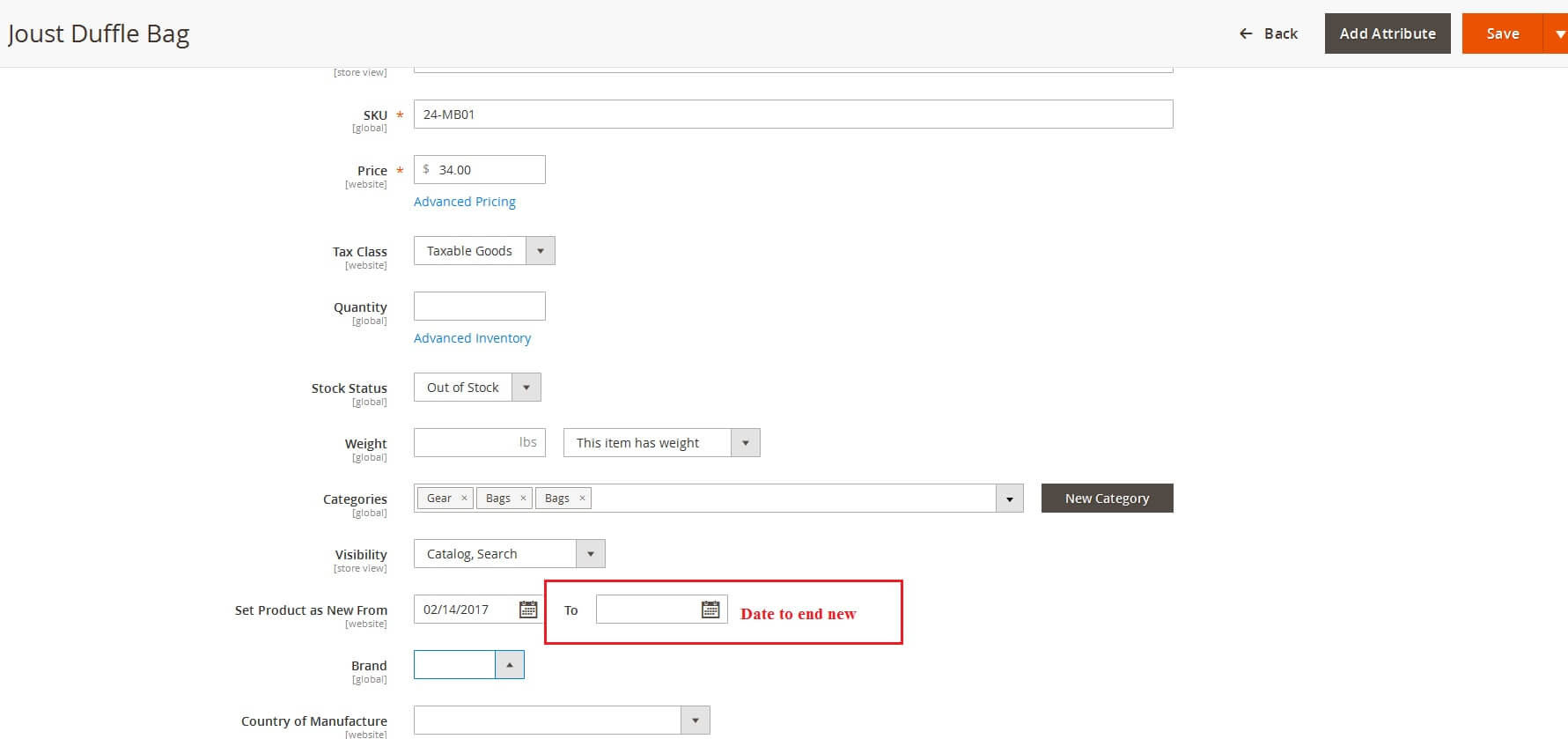This screenshot has height=739, width=1568.
Task: Click the Quantity input field
Action: 480,307
